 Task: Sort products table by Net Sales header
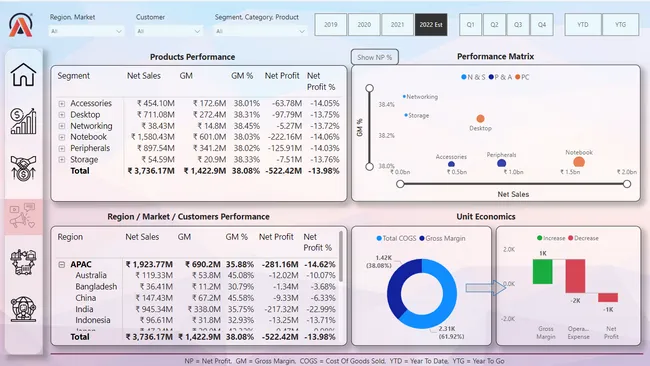click(144, 76)
